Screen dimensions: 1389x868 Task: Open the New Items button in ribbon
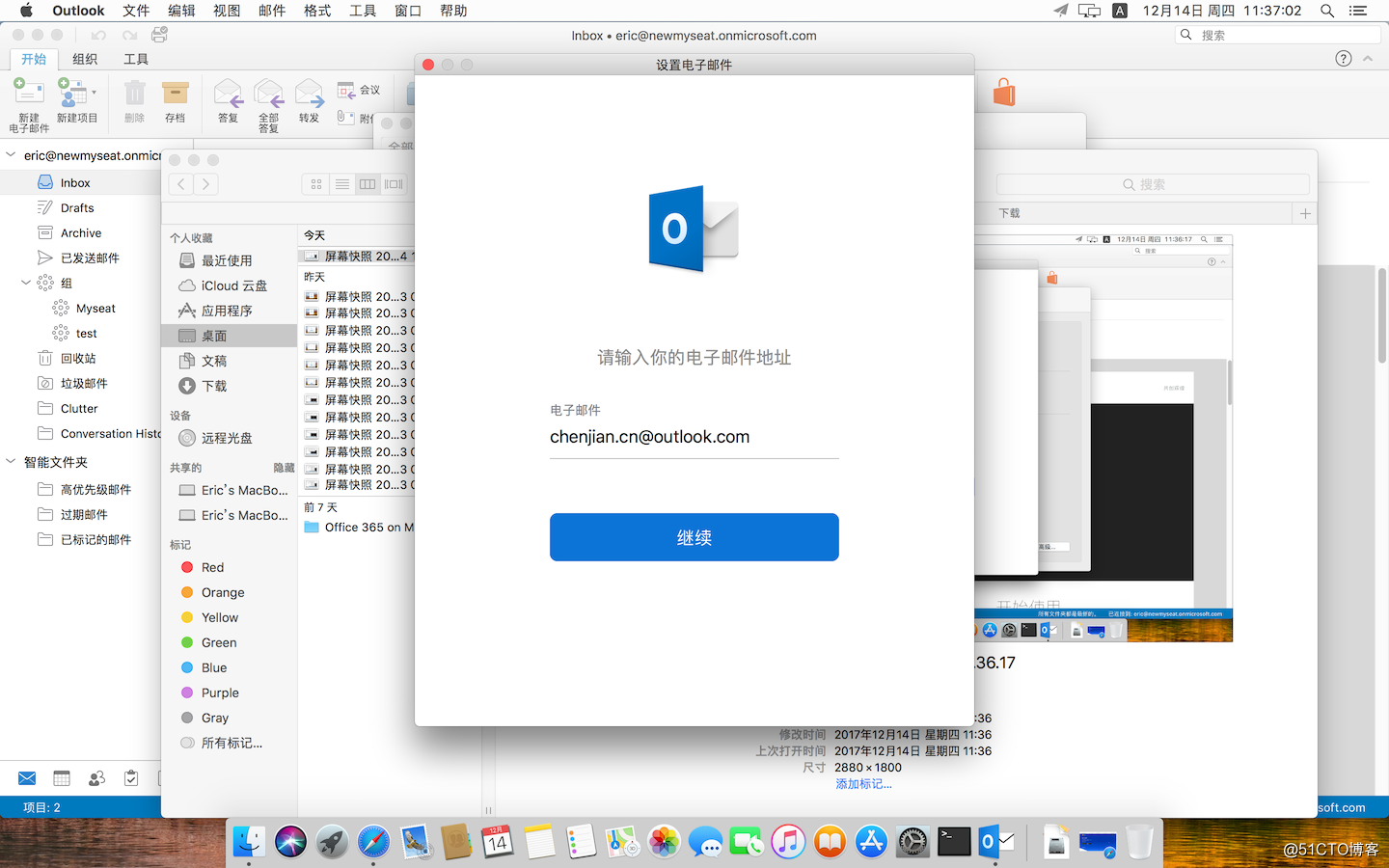pyautogui.click(x=73, y=94)
